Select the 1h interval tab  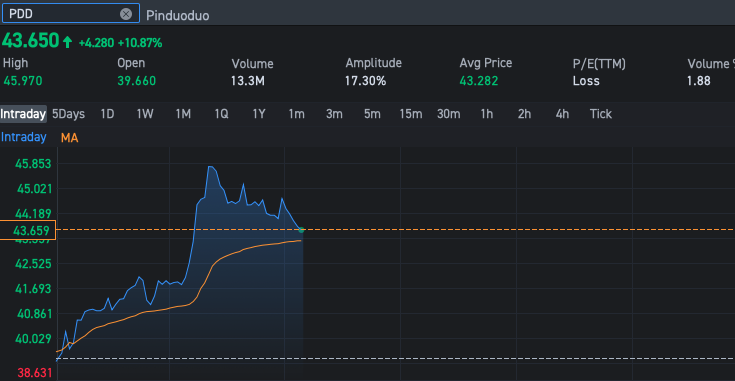pyautogui.click(x=487, y=114)
